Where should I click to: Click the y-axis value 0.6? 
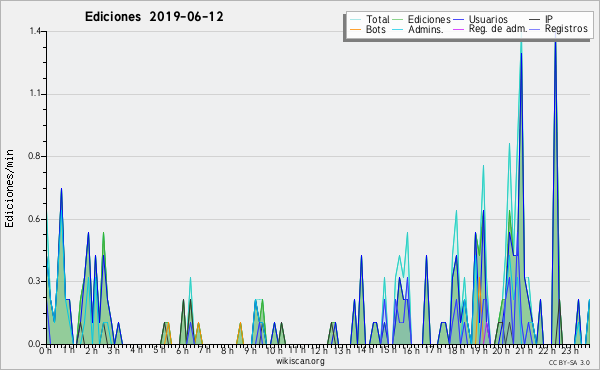click(35, 219)
